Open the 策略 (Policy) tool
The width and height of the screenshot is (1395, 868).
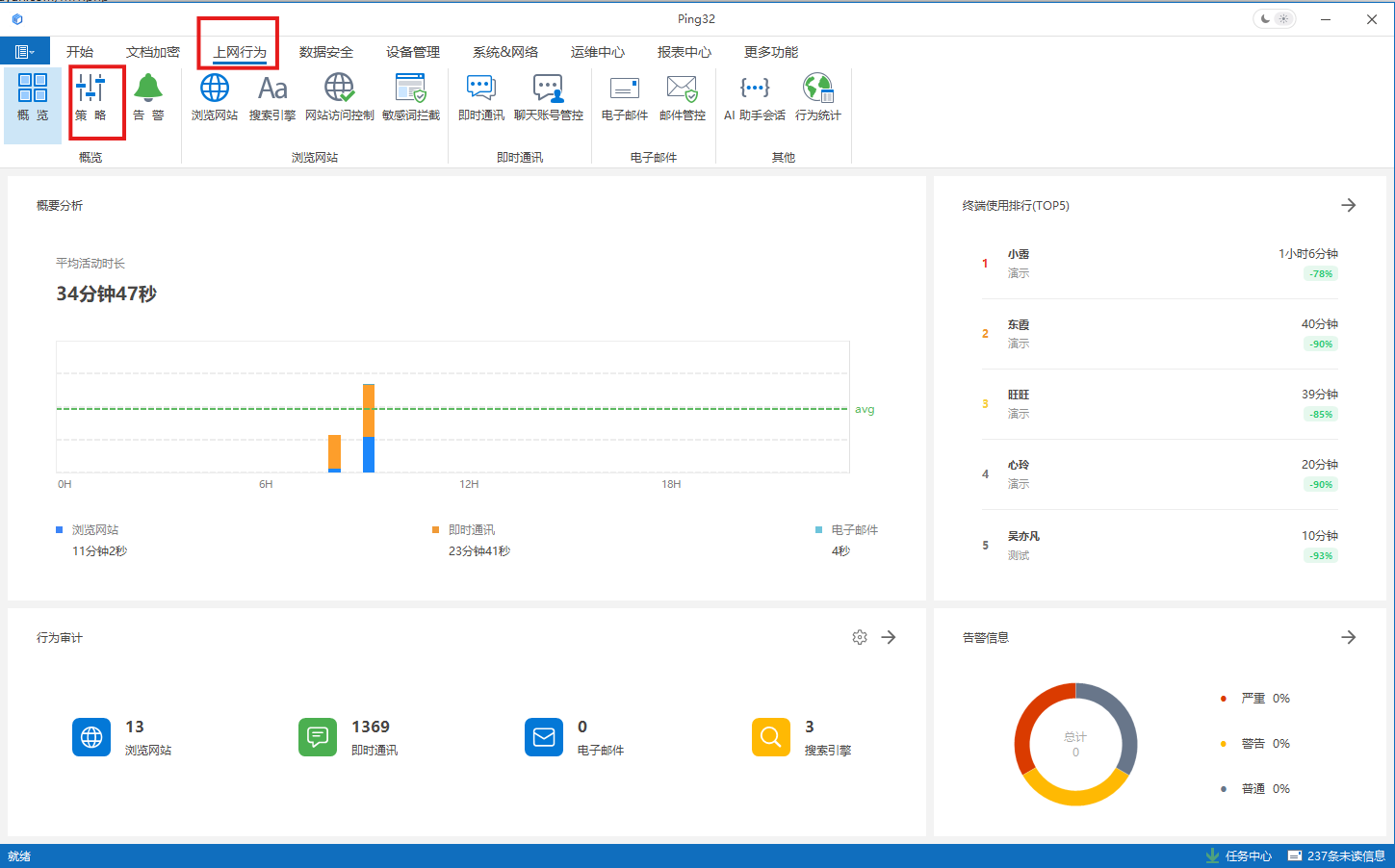90,97
